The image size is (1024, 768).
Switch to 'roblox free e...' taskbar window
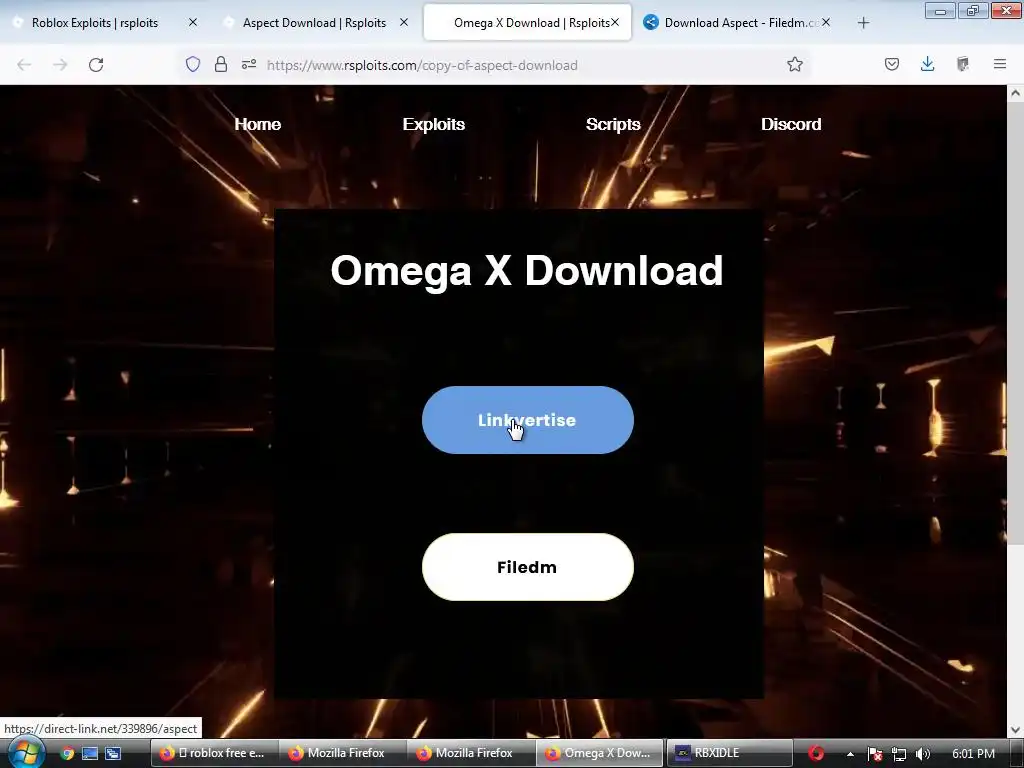(x=214, y=753)
